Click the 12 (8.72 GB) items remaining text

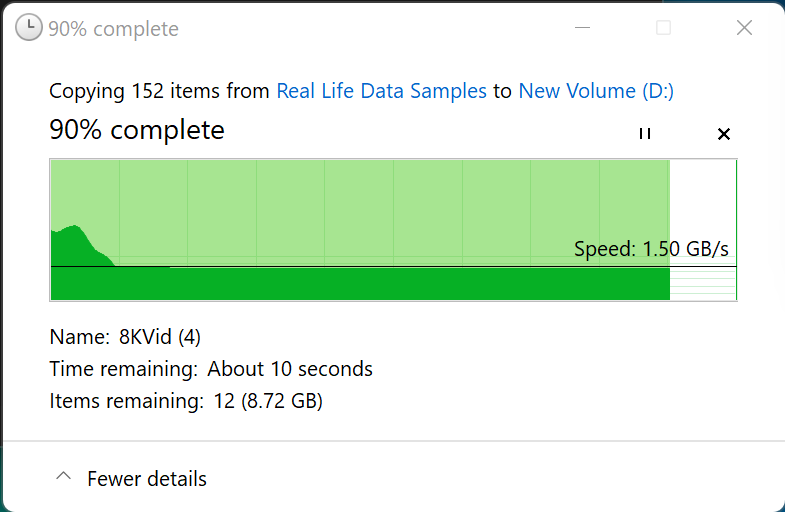[x=267, y=402]
